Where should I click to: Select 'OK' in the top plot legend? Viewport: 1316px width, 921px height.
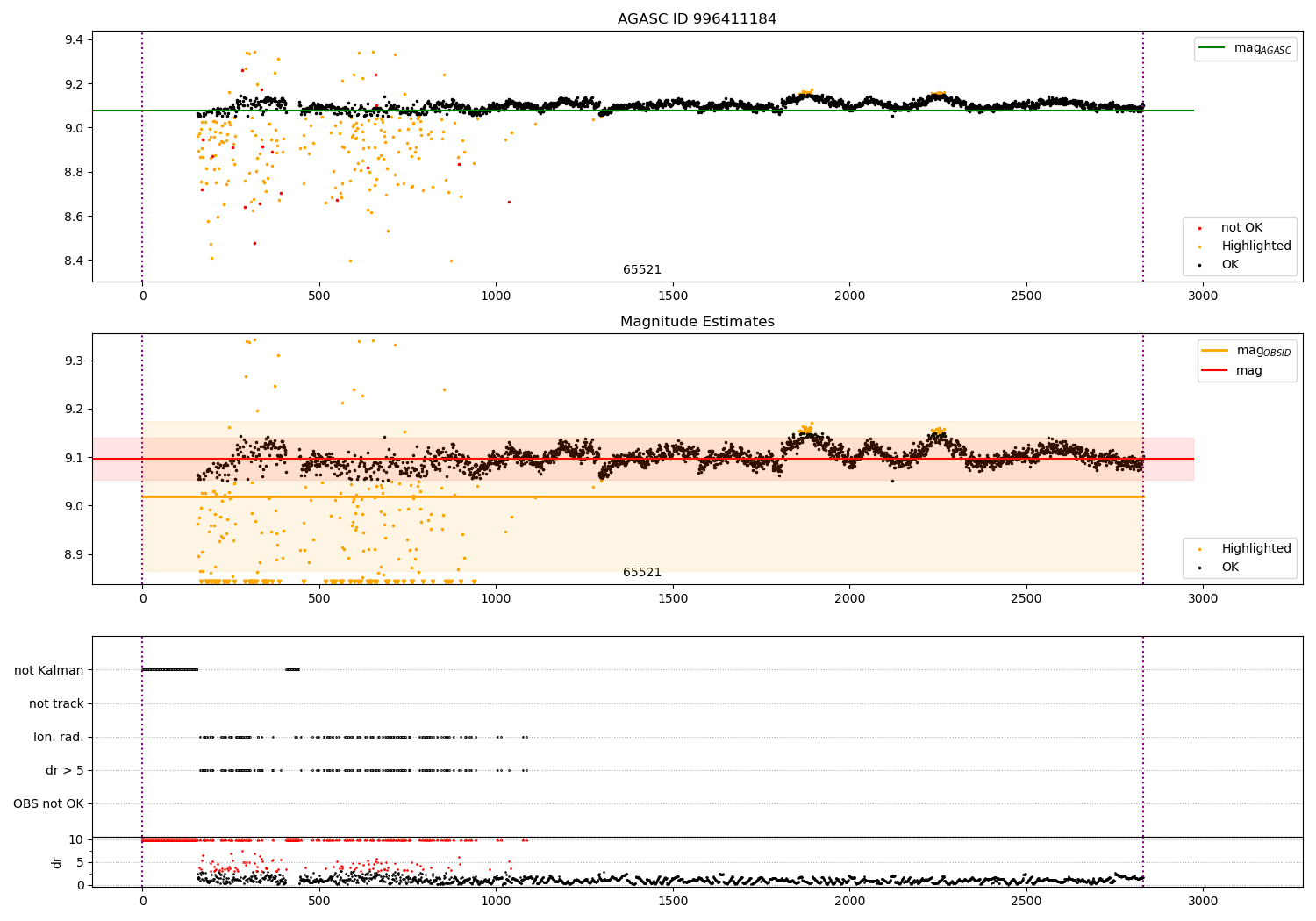[1230, 265]
